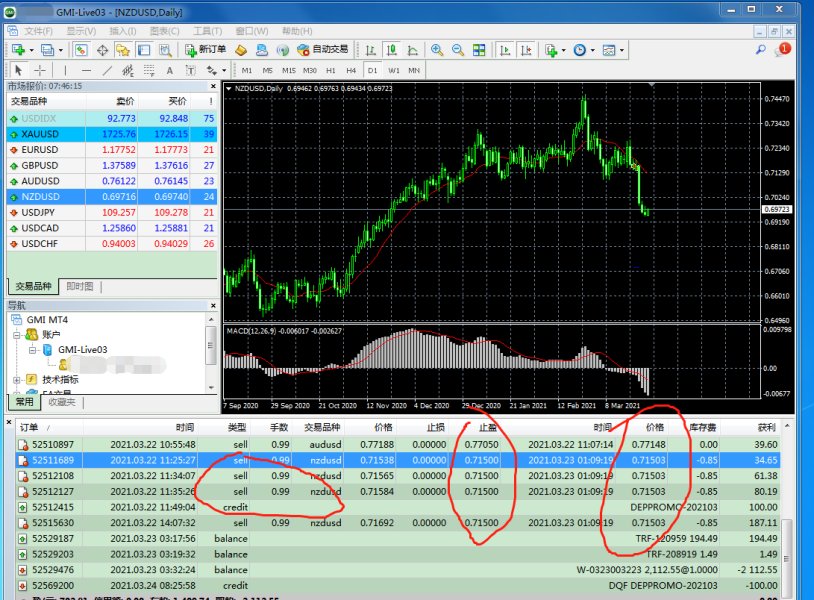The width and height of the screenshot is (814, 600).
Task: Click the zoom out magnifier icon
Action: (458, 50)
